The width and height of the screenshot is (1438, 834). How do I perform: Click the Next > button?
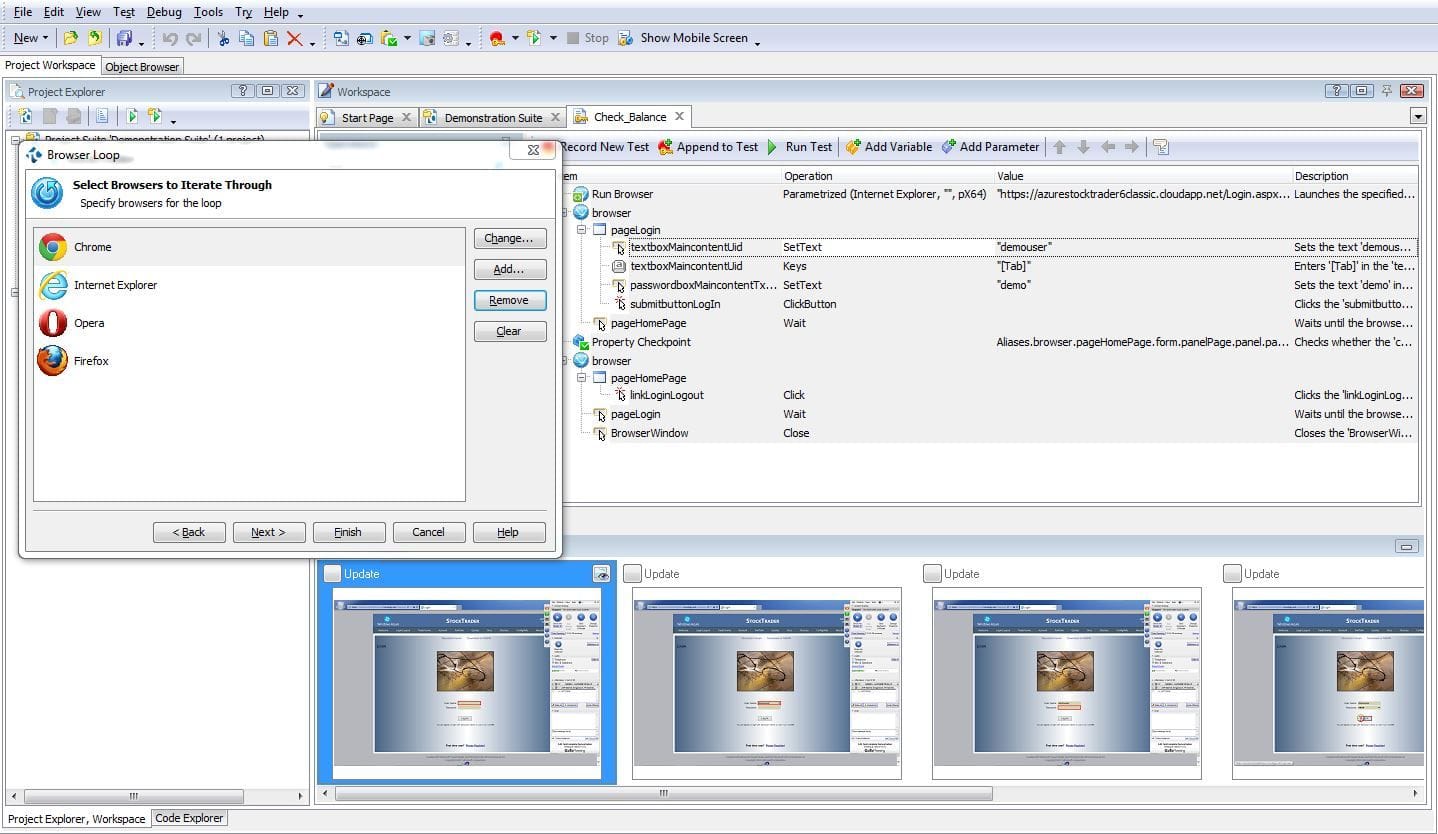[269, 532]
